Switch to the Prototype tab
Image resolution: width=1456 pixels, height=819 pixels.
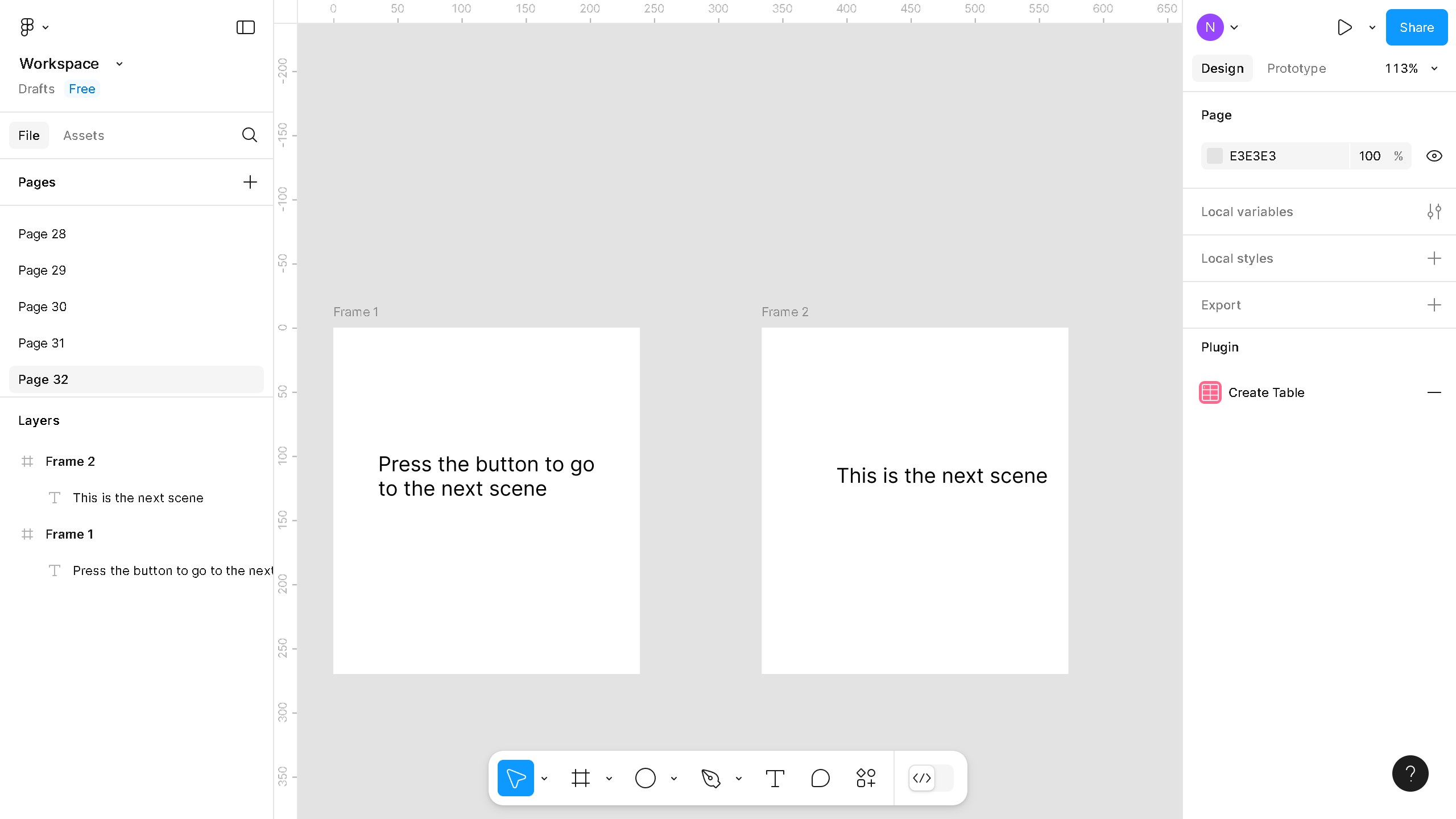(x=1296, y=68)
